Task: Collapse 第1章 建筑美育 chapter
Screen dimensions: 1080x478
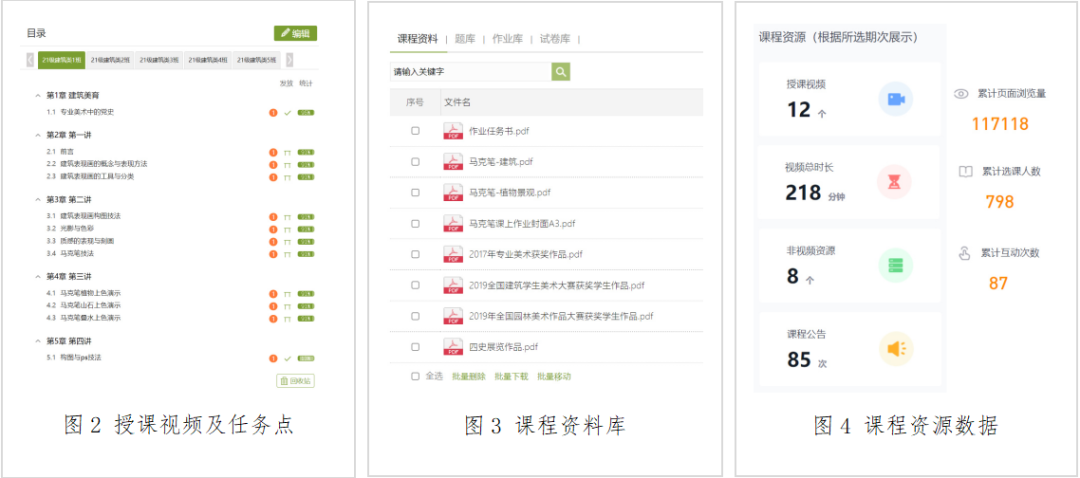Action: [x=37, y=95]
